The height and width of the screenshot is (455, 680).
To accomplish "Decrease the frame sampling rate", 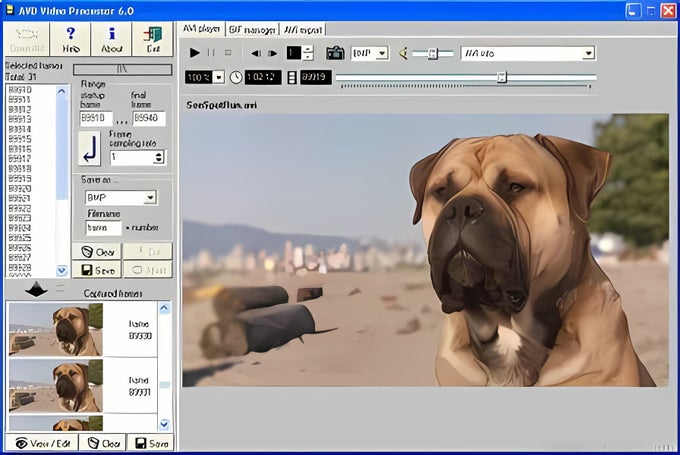I will pos(159,160).
